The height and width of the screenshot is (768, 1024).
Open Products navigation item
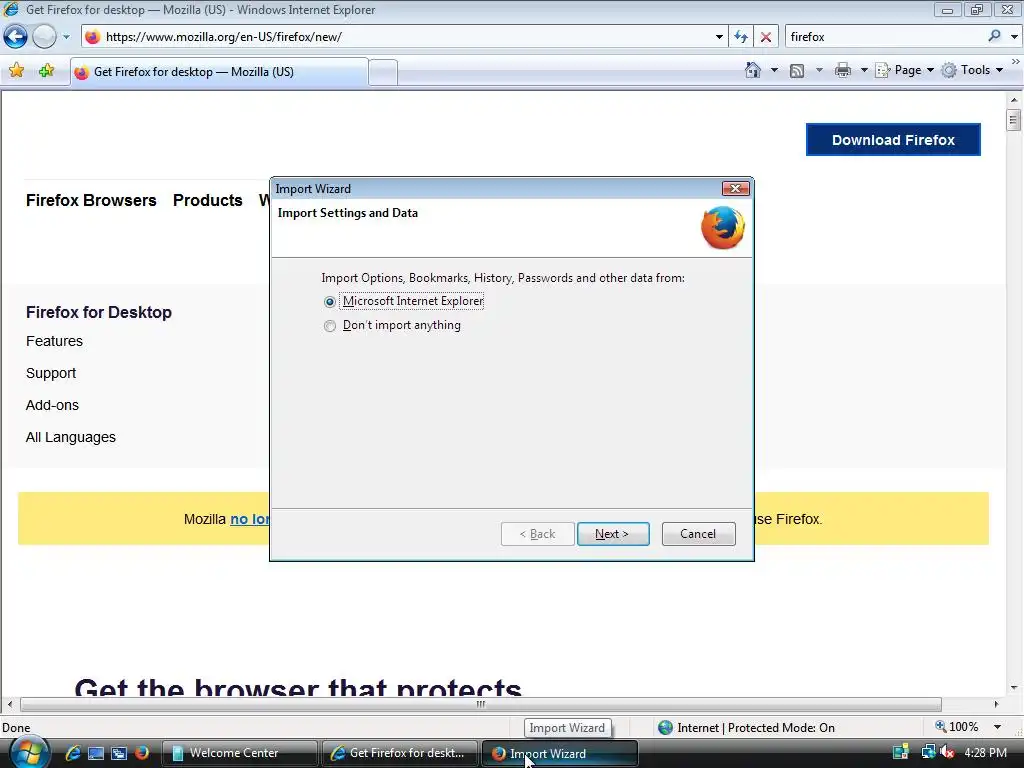coord(208,200)
